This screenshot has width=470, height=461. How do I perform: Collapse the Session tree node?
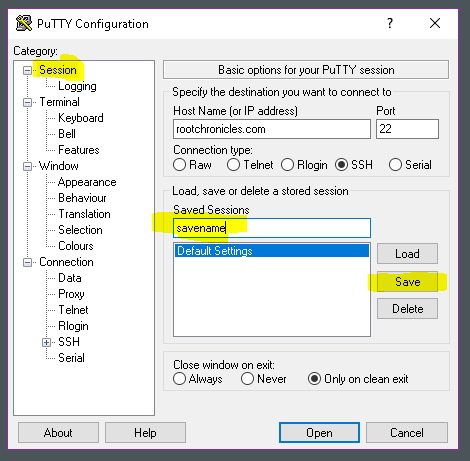27,70
